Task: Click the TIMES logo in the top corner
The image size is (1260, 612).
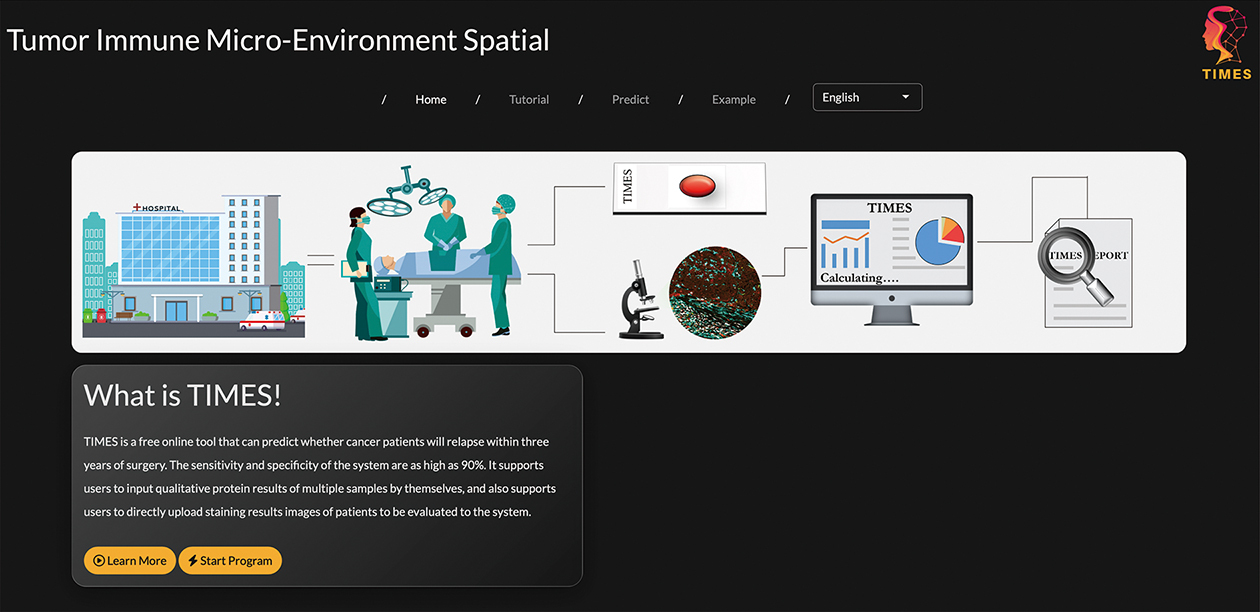Action: click(1226, 42)
